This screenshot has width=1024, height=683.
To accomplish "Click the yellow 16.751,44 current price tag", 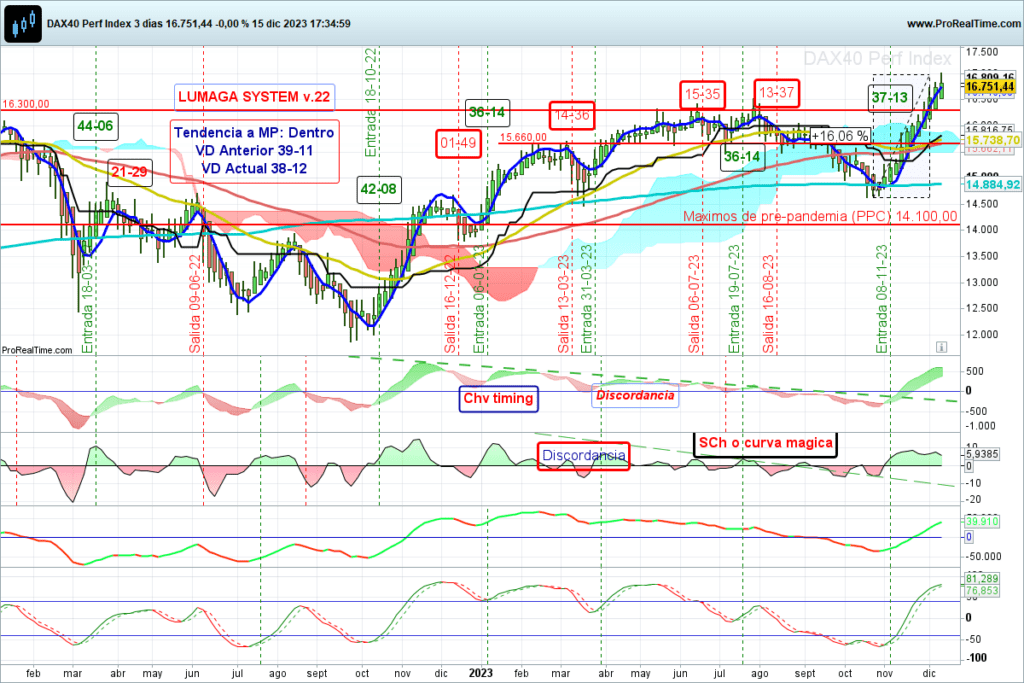I will (x=990, y=87).
